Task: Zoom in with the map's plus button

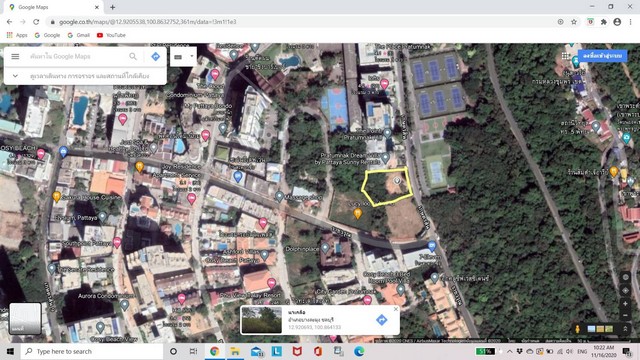Action: [x=625, y=304]
